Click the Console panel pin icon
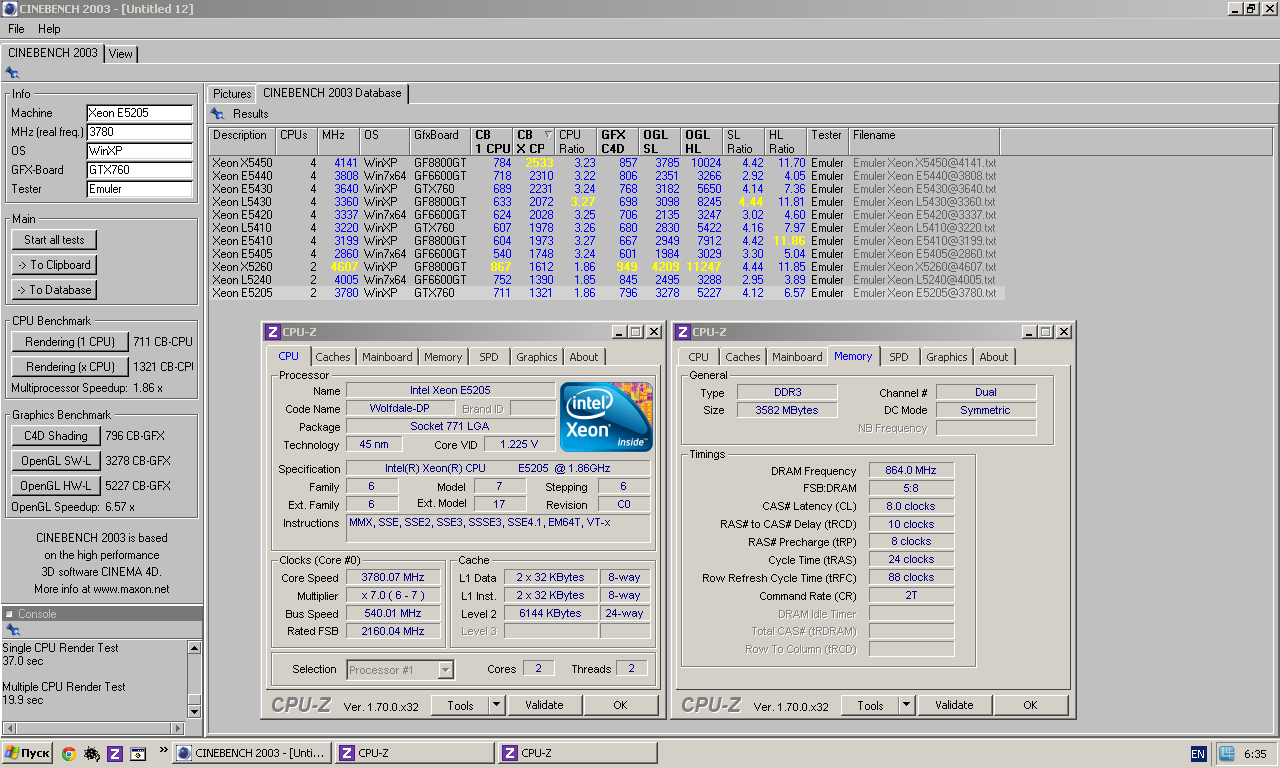 coord(12,630)
